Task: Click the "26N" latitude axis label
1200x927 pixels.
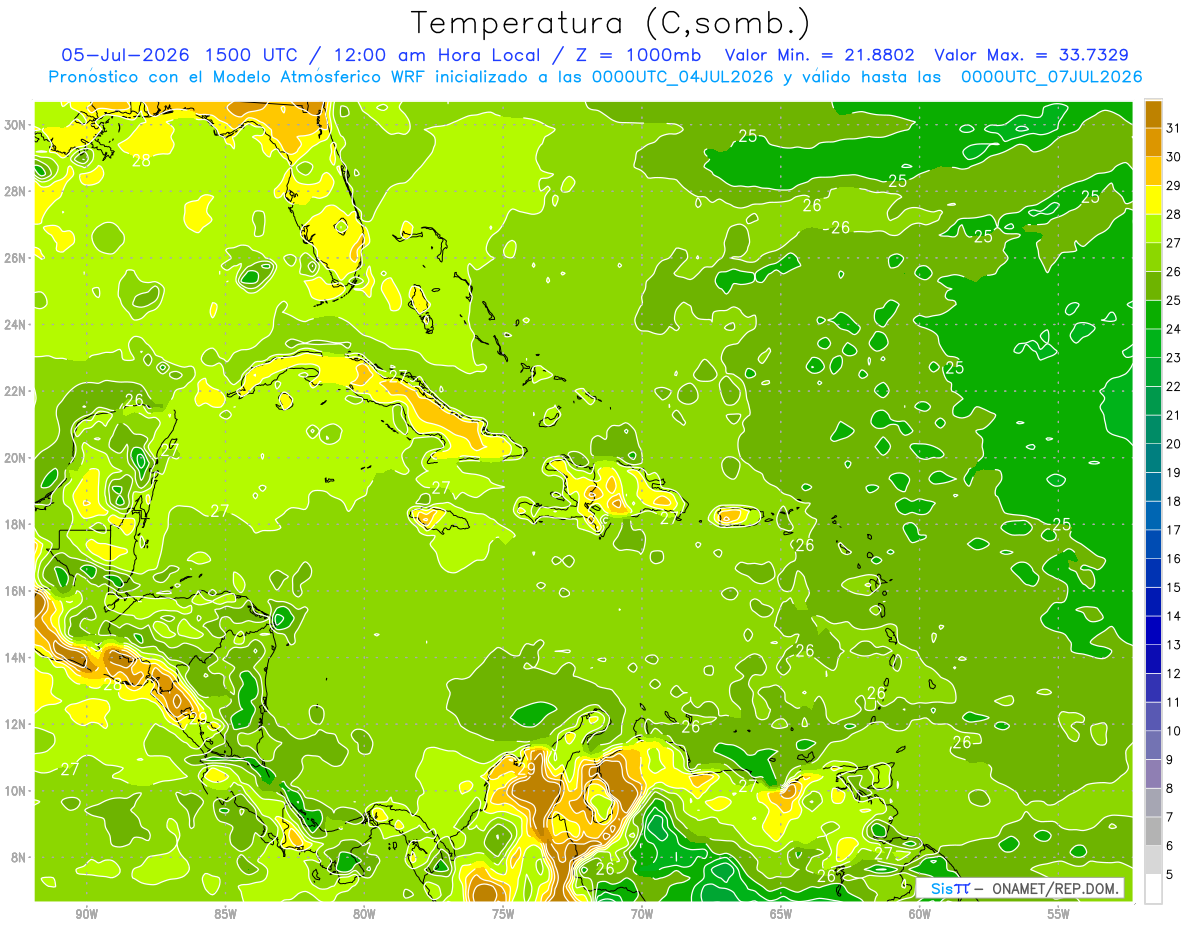Action: pyautogui.click(x=14, y=258)
